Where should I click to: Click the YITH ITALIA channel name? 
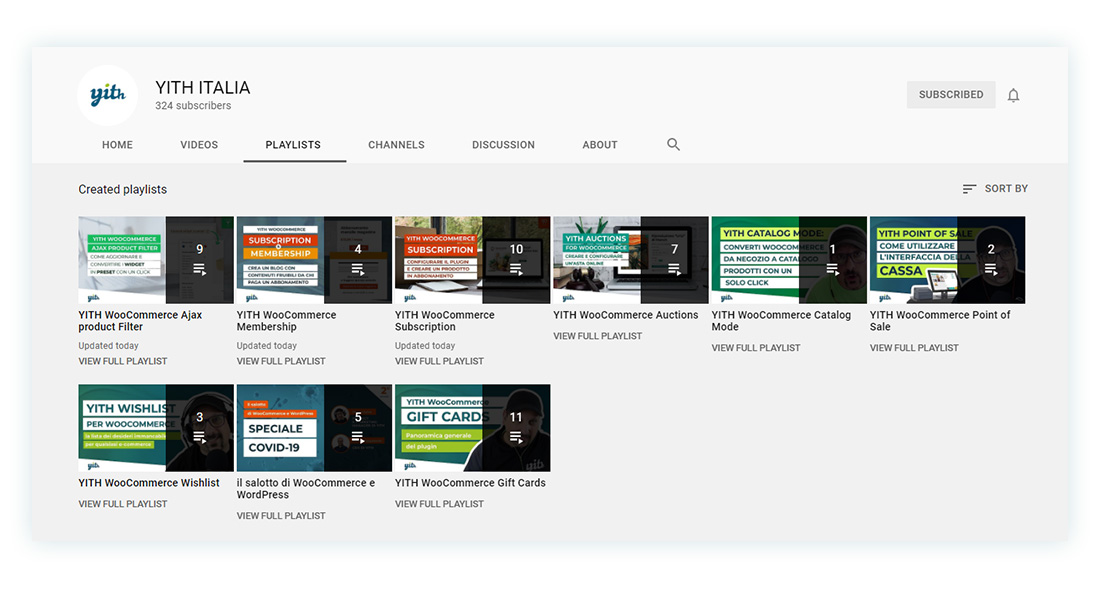click(x=202, y=87)
